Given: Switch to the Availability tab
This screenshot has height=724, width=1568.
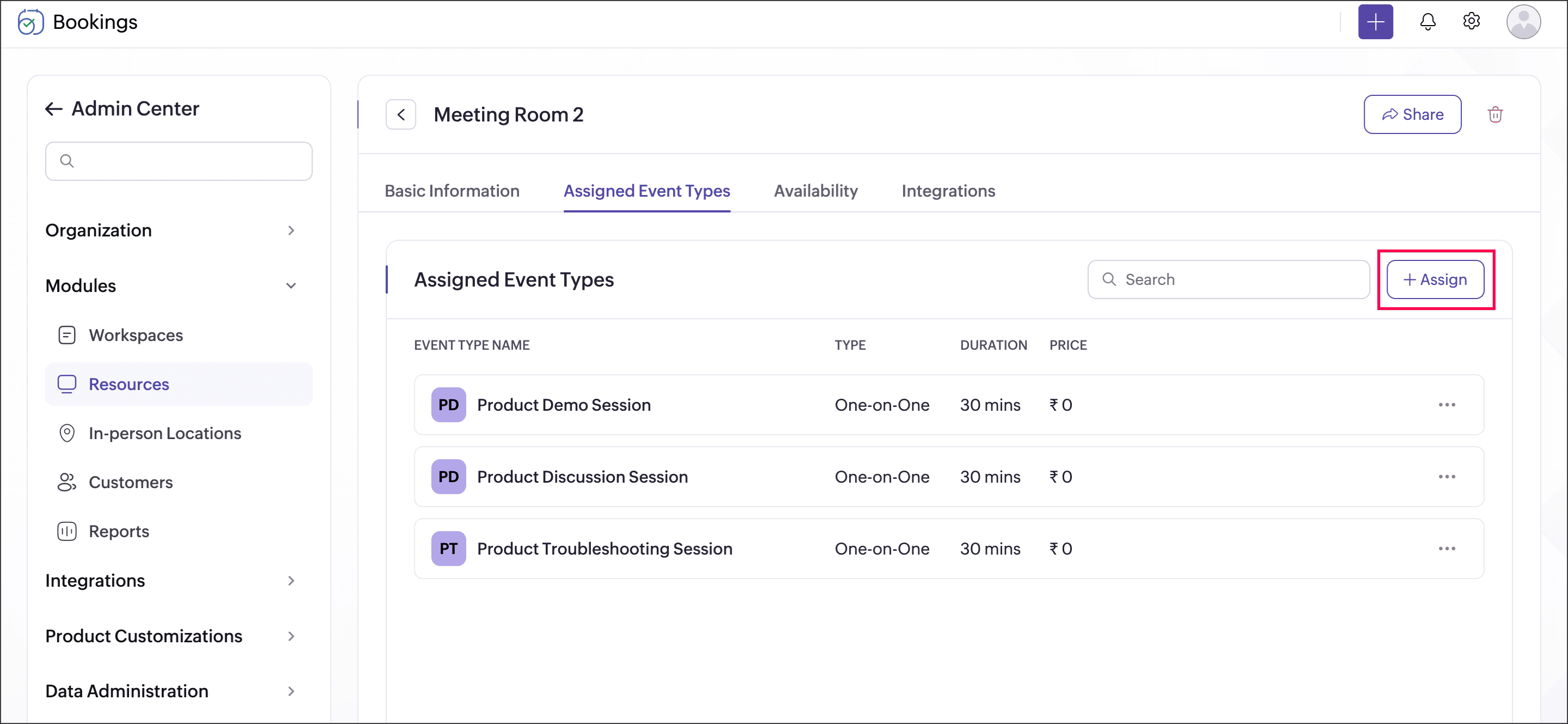Looking at the screenshot, I should point(816,191).
